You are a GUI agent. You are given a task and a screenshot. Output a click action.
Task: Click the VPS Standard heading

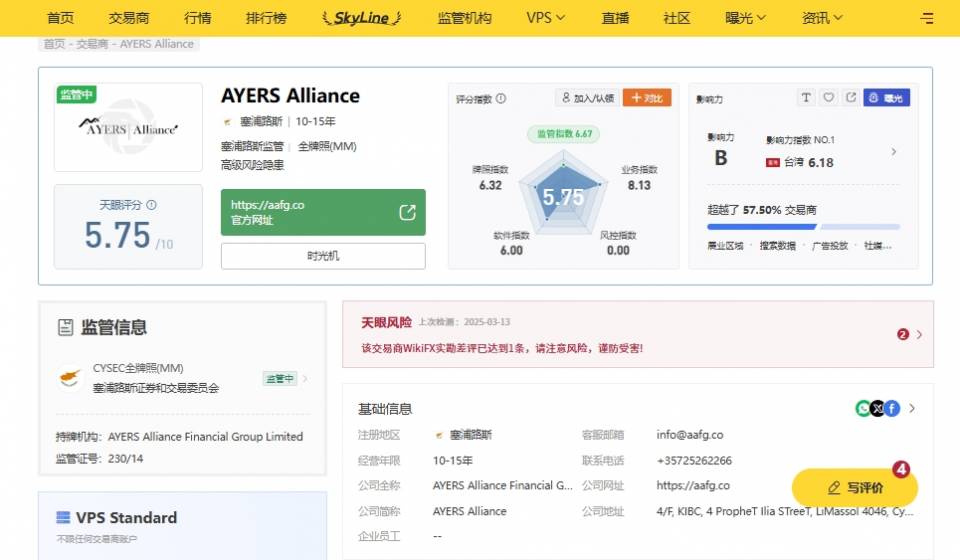click(126, 518)
